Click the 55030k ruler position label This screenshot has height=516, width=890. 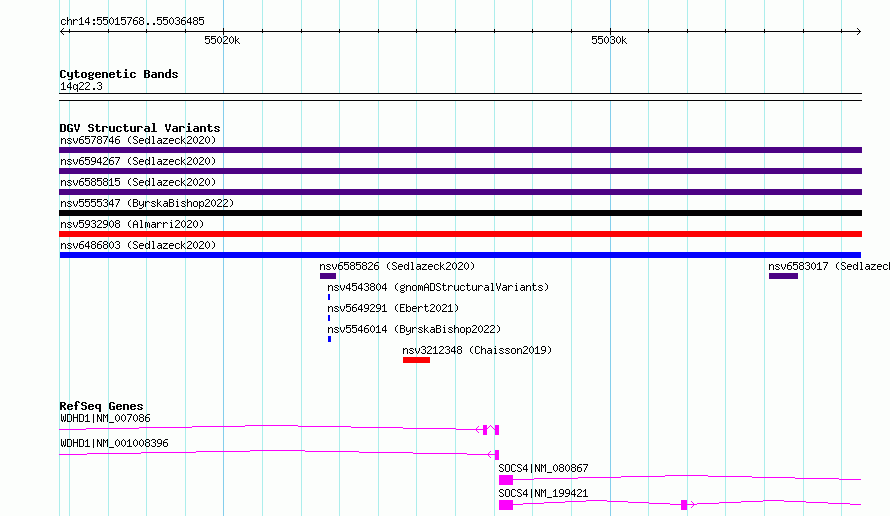point(609,40)
